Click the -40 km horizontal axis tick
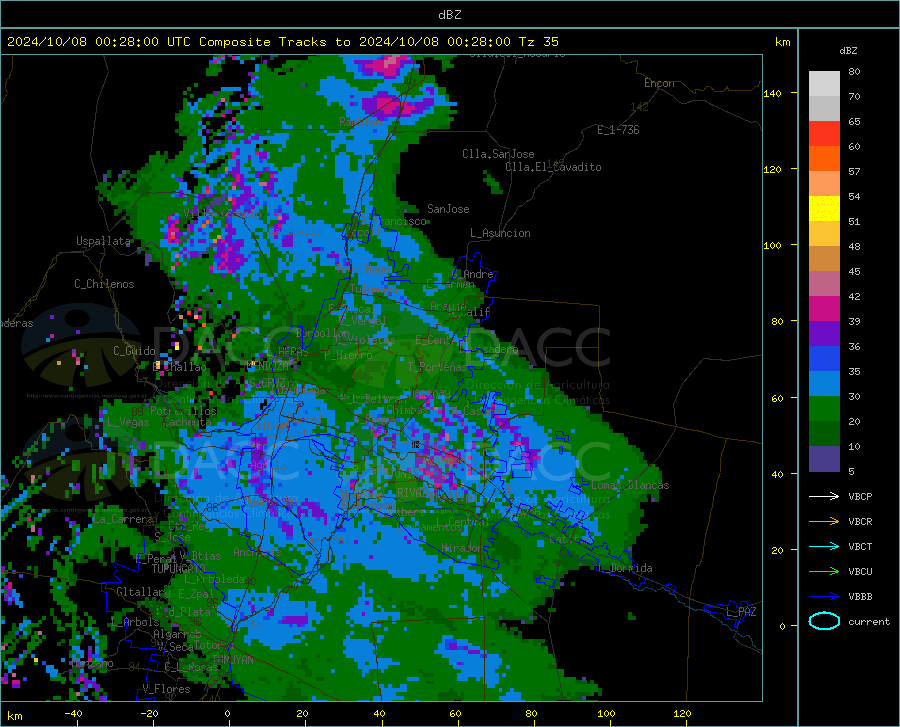Image resolution: width=900 pixels, height=727 pixels. pyautogui.click(x=73, y=713)
